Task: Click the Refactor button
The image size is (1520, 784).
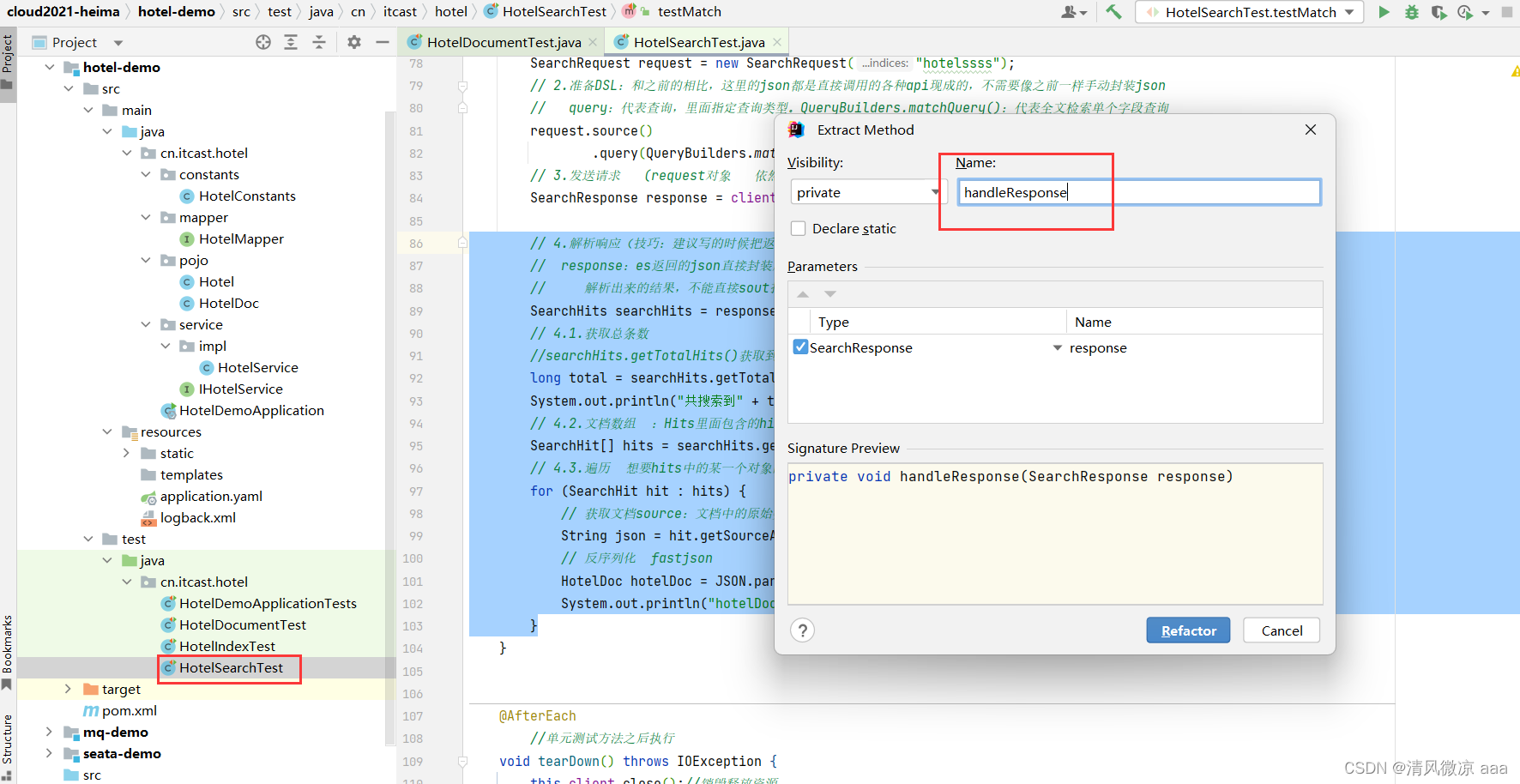Action: pyautogui.click(x=1188, y=630)
